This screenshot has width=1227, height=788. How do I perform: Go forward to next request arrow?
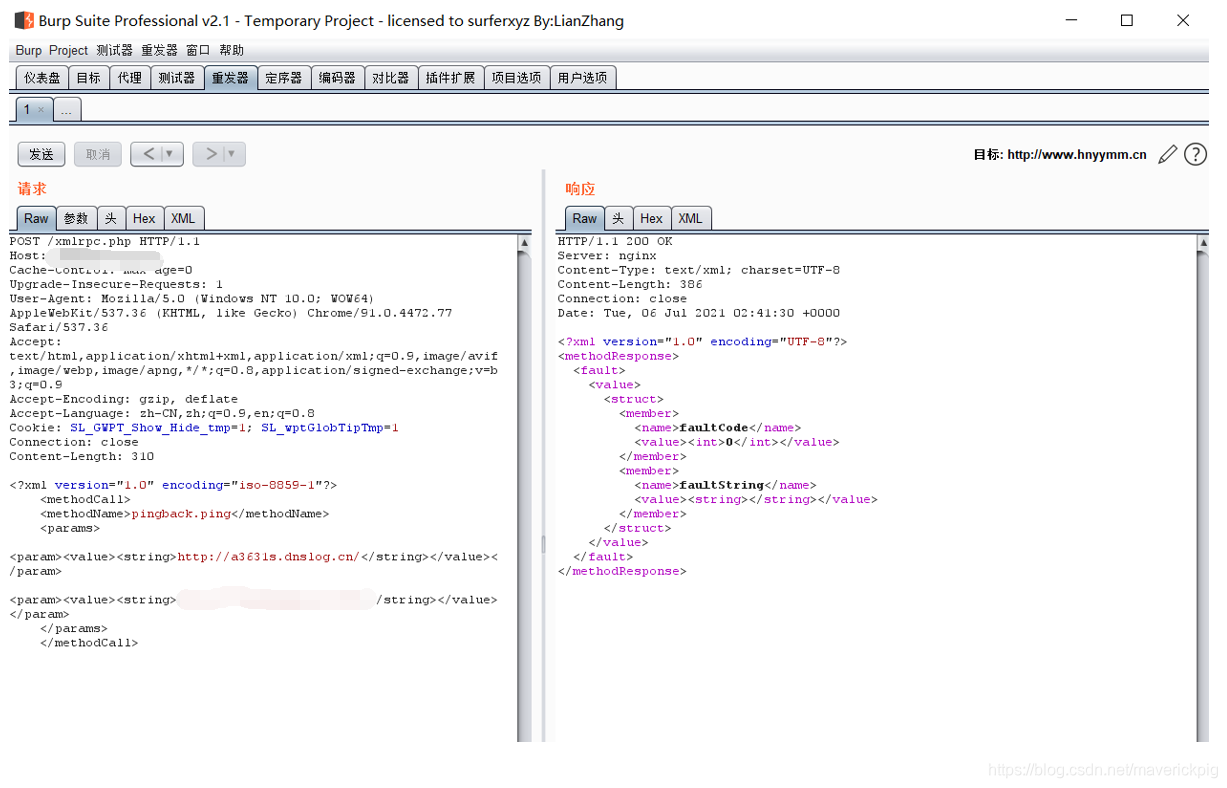pyautogui.click(x=211, y=154)
